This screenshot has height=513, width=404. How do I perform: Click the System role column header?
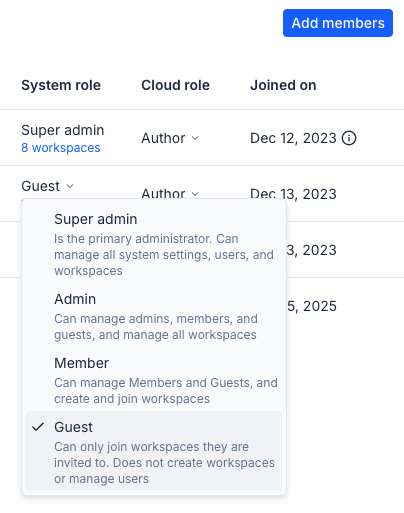coord(61,85)
